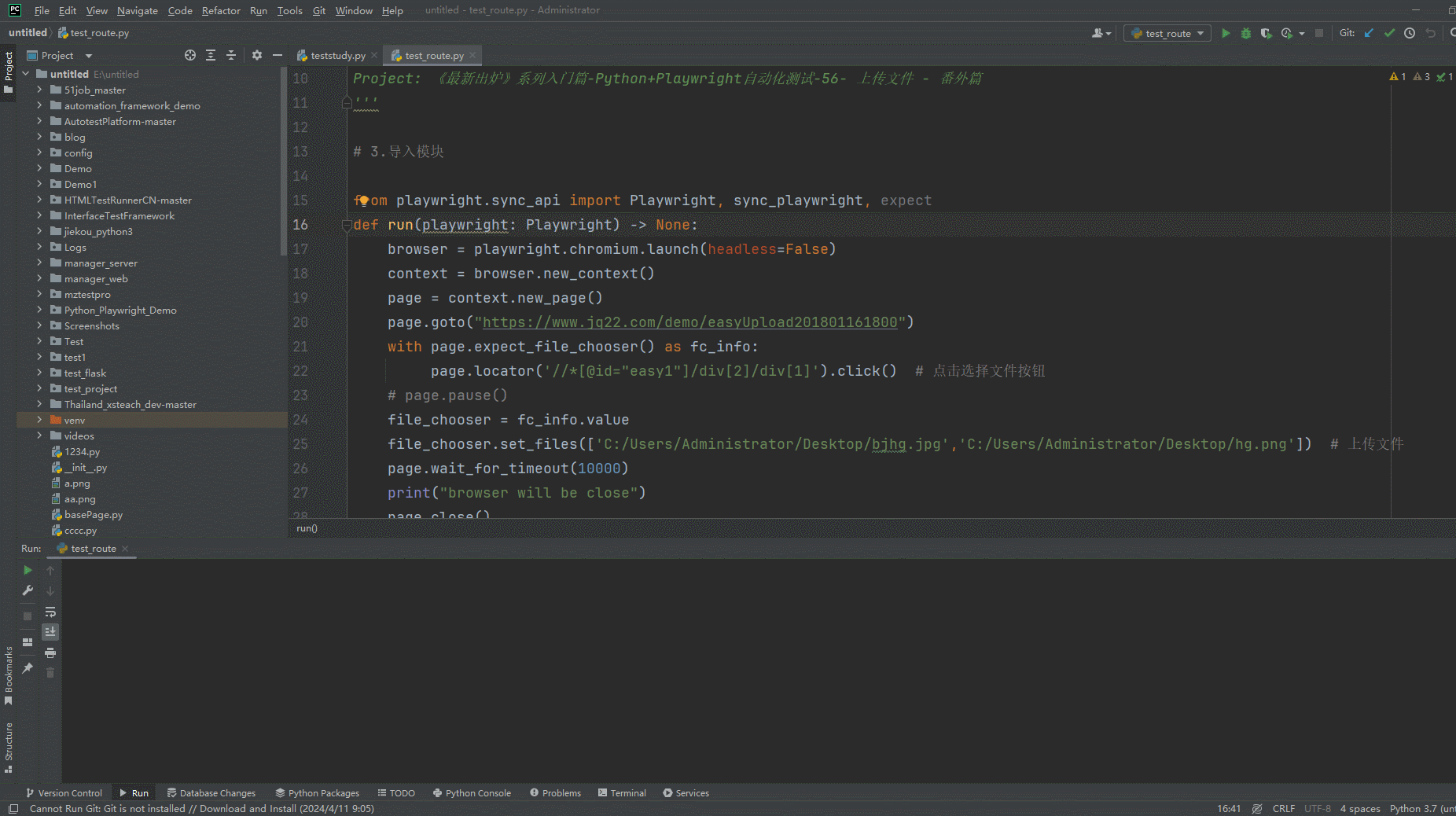Run with coverage from the toolbar
The height and width of the screenshot is (816, 1456).
1266,33
